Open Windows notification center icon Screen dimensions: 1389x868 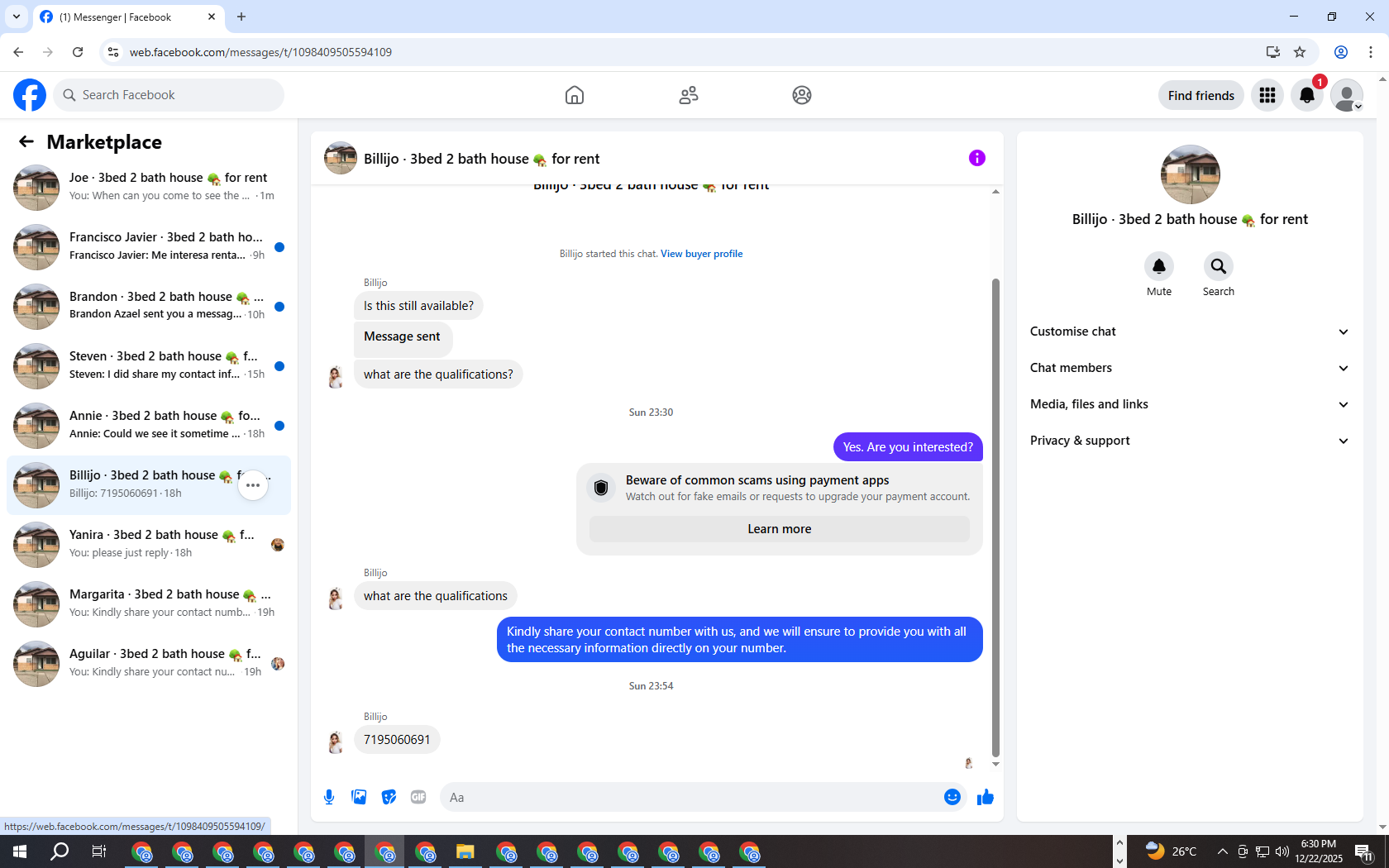(x=1364, y=851)
